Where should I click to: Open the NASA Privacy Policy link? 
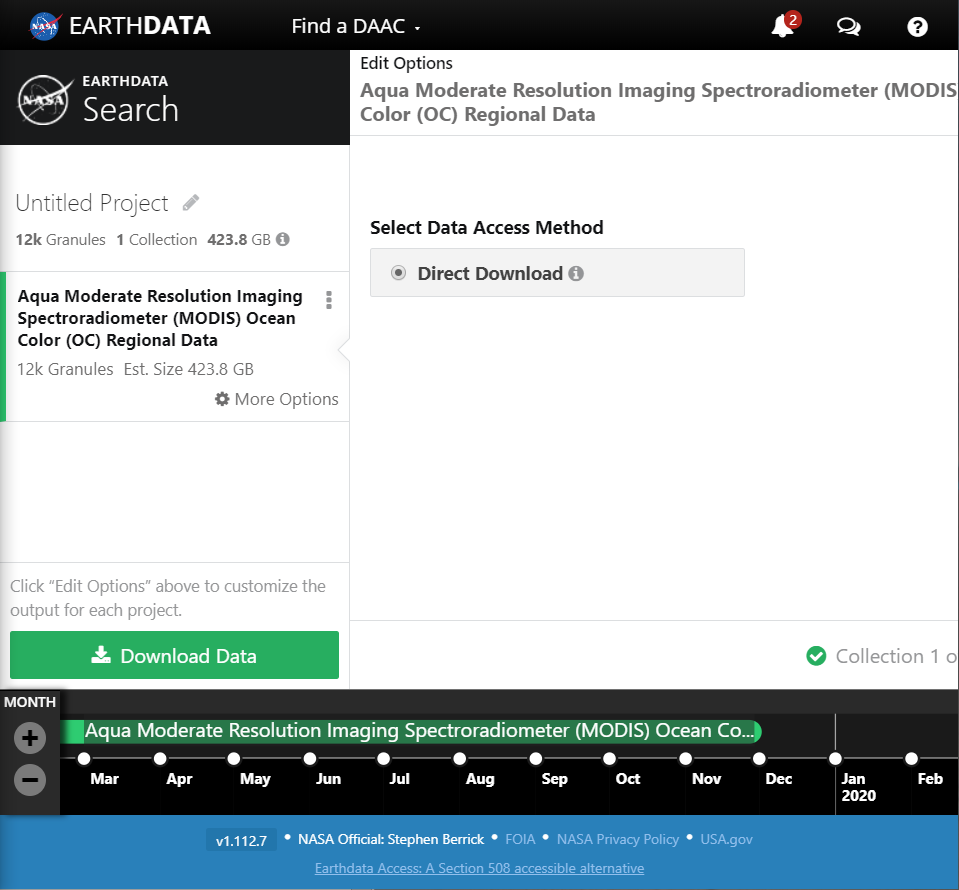coord(618,839)
